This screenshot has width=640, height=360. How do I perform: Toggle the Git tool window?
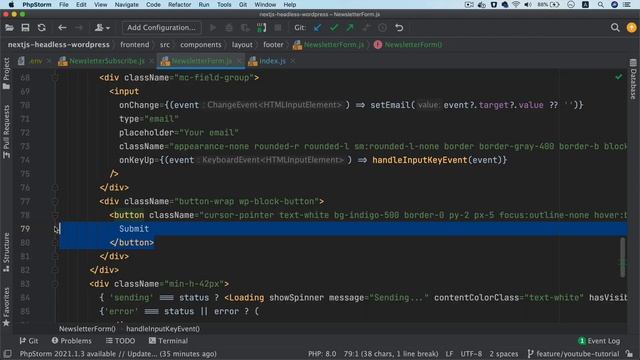click(x=29, y=341)
